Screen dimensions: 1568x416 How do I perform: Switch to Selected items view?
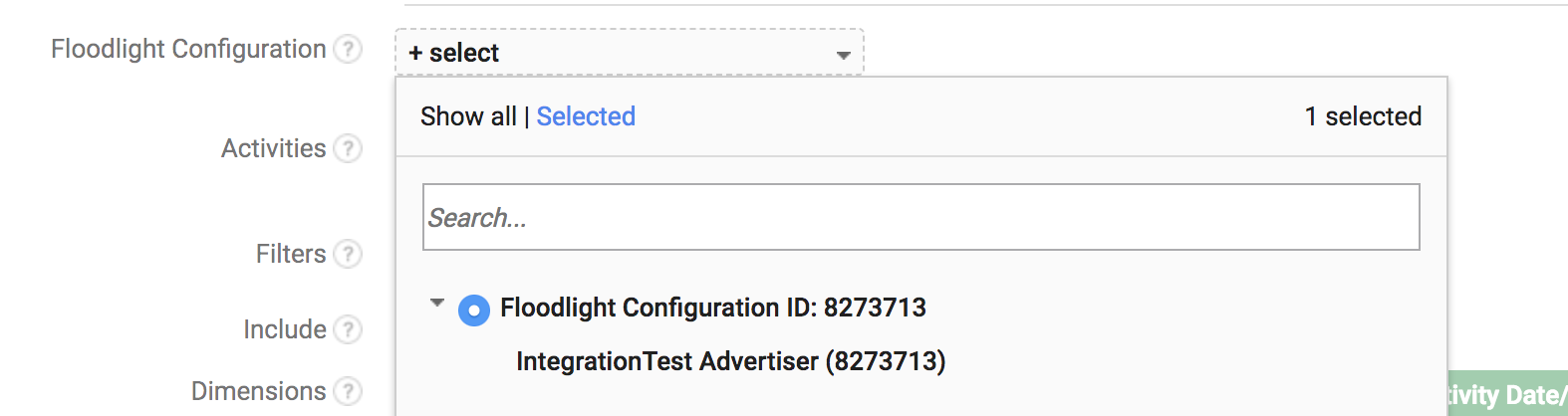pos(586,116)
